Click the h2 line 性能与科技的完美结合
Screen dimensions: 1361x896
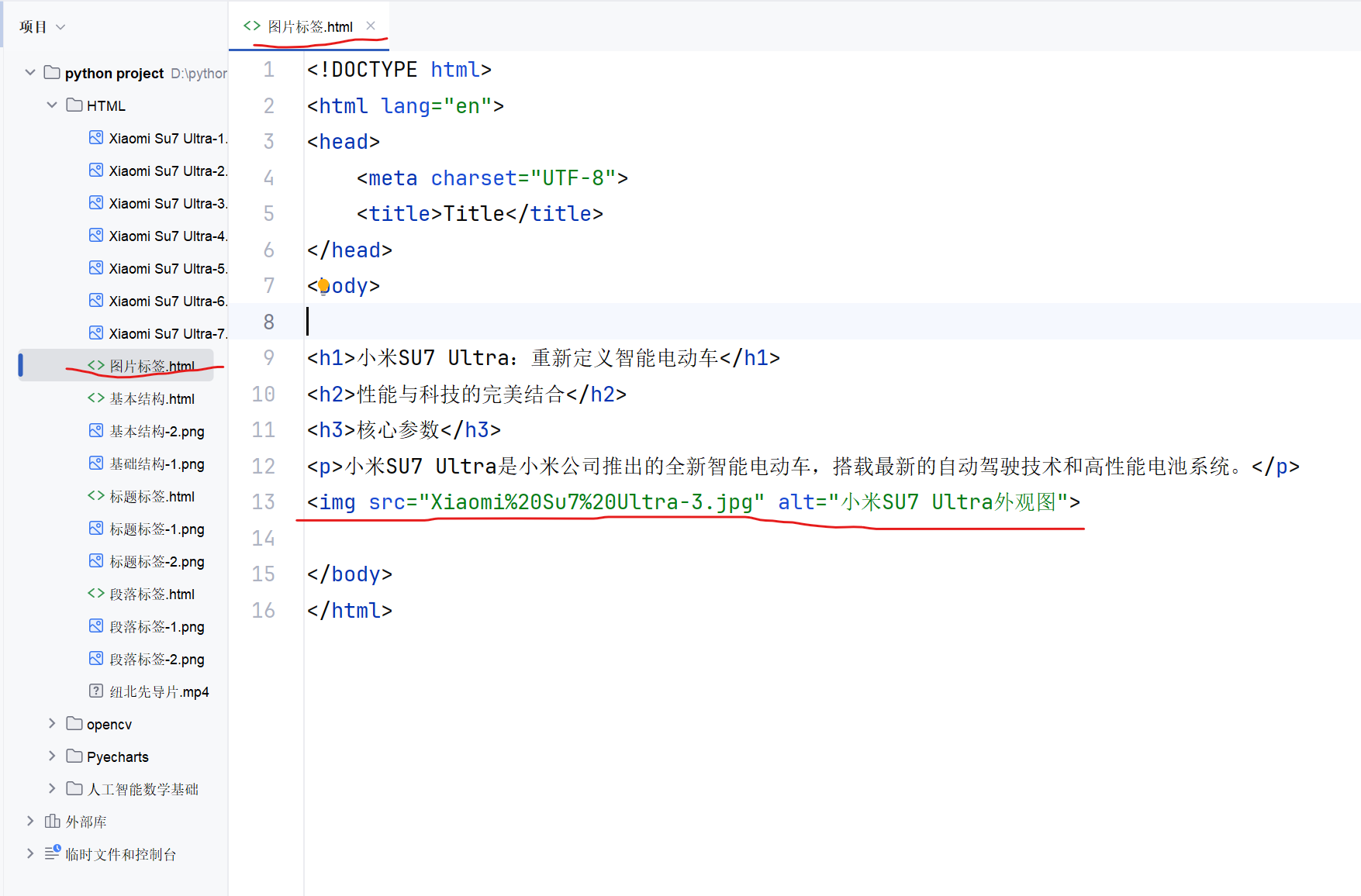pyautogui.click(x=467, y=395)
